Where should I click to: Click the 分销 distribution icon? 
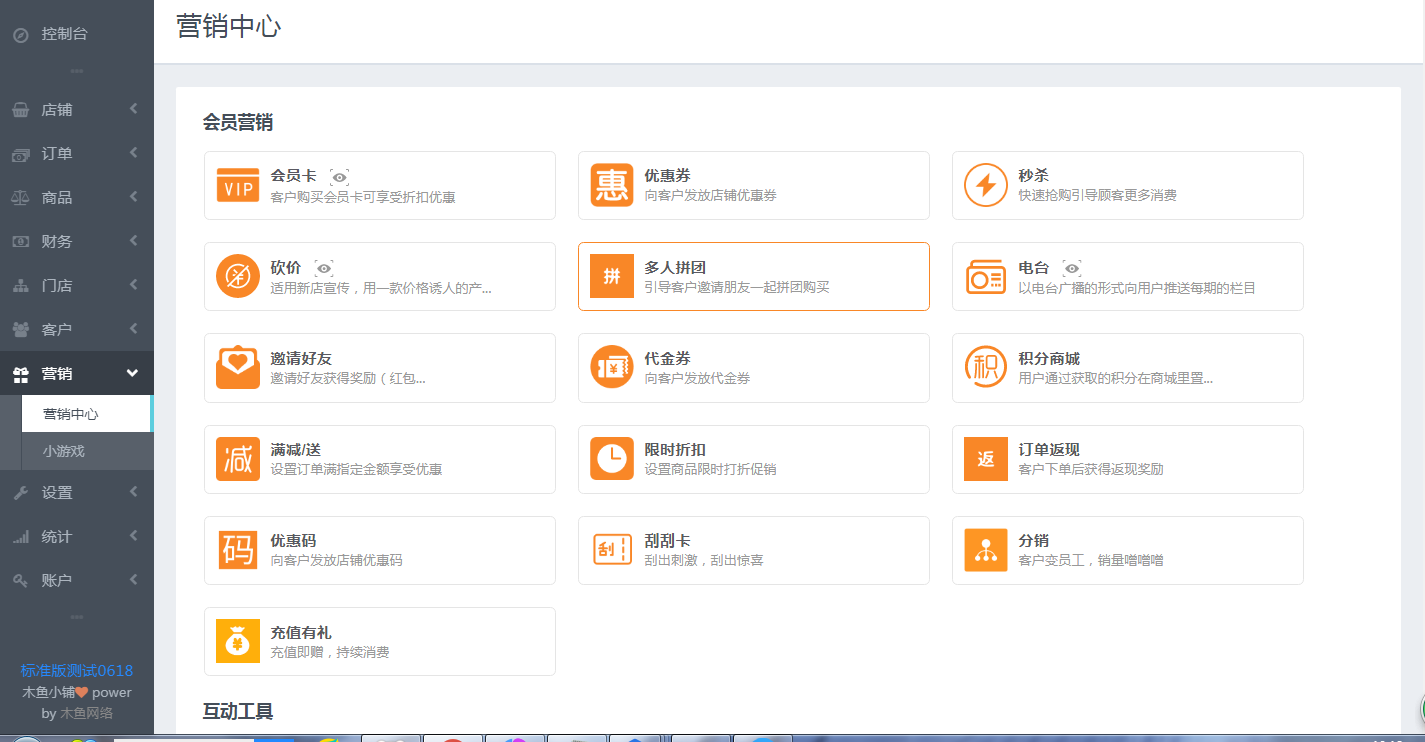[985, 550]
